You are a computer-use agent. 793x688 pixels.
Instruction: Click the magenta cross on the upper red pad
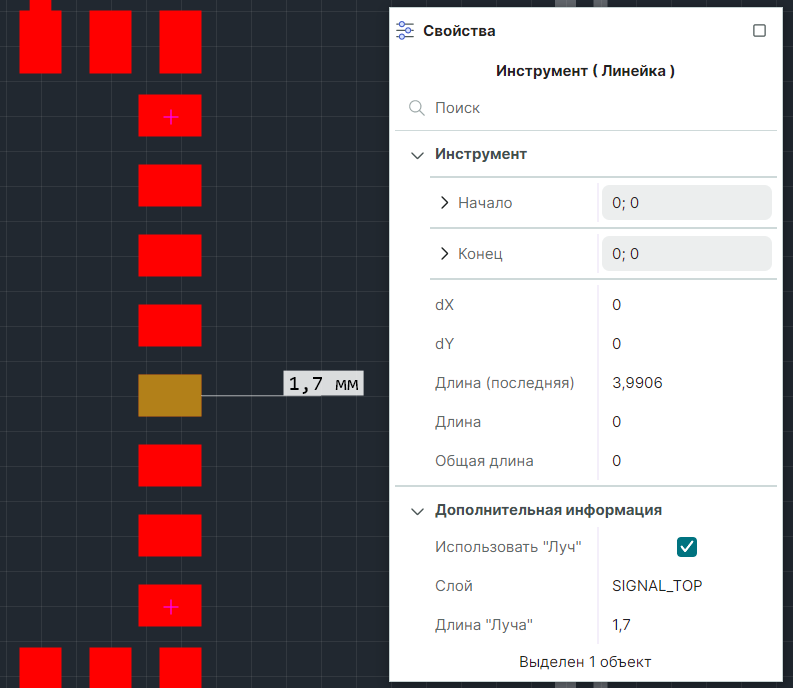(171, 117)
